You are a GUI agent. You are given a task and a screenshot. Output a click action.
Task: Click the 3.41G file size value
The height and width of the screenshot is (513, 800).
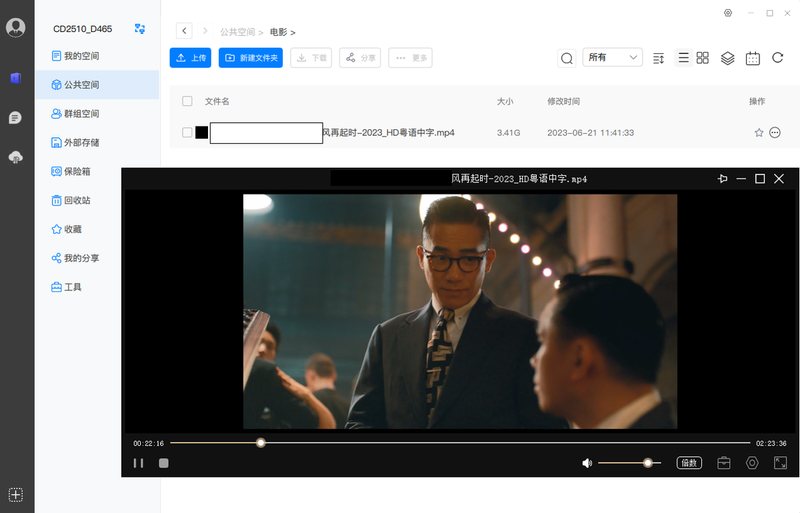click(x=508, y=133)
